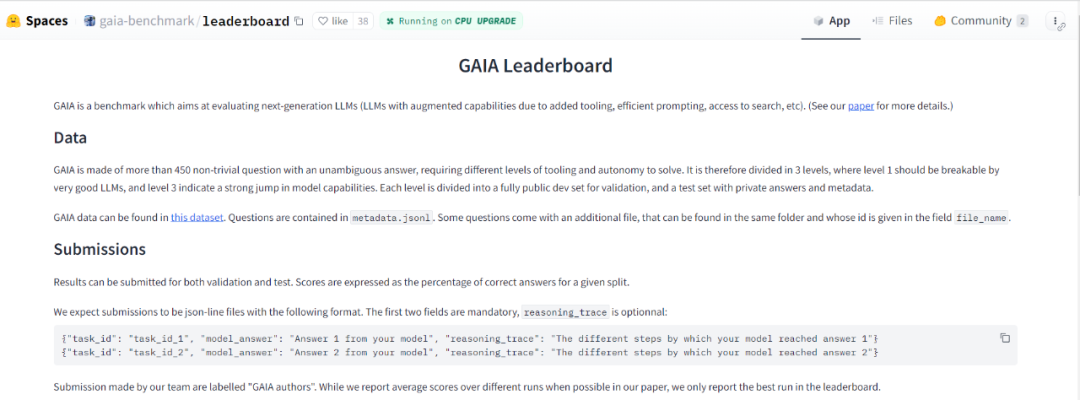Open the three-dots options menu
1080x400 pixels.
pyautogui.click(x=1057, y=21)
